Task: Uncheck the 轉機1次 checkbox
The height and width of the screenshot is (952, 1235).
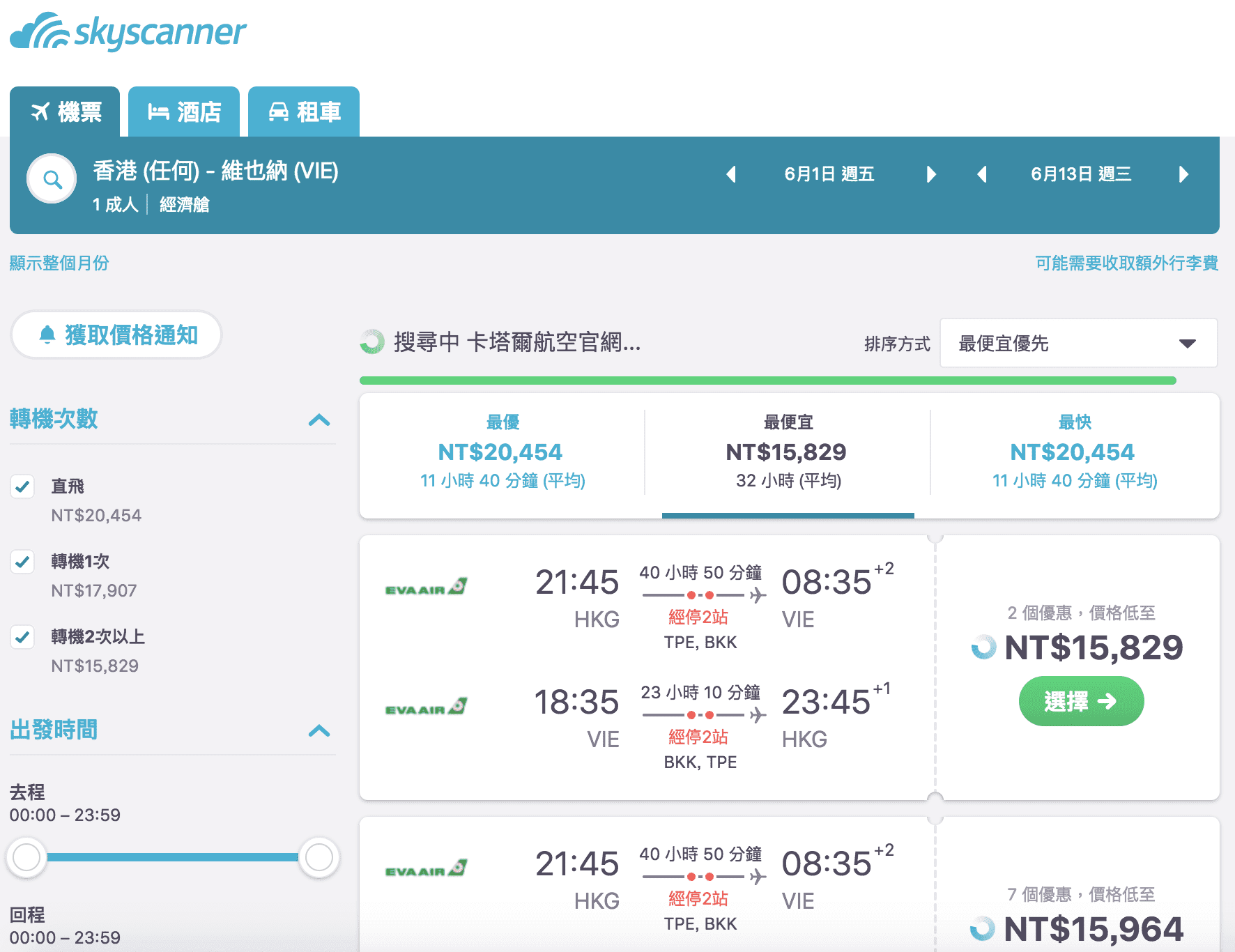Action: (x=22, y=561)
